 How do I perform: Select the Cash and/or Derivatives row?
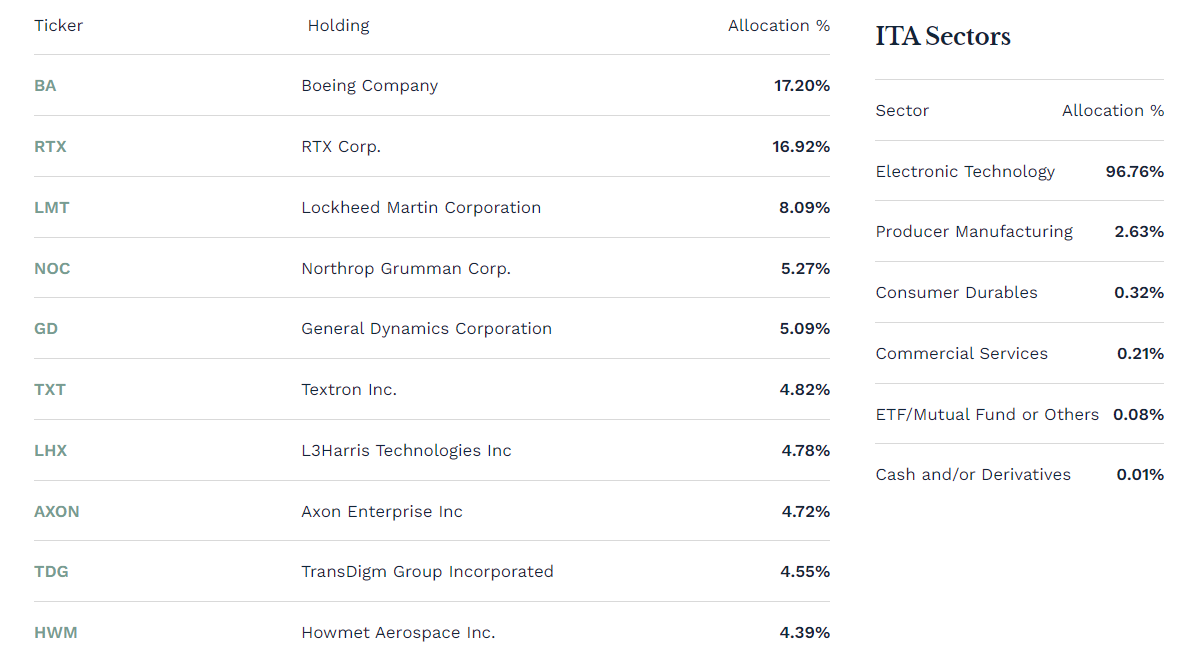pyautogui.click(x=1019, y=474)
